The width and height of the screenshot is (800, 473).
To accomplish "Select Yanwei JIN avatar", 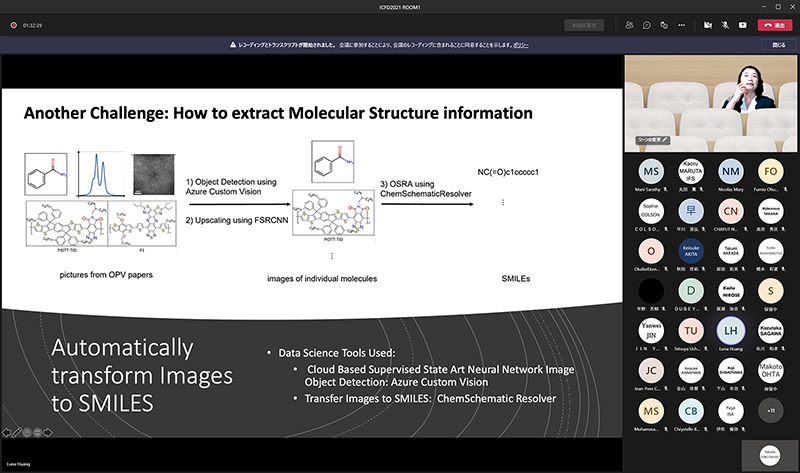I will pos(651,331).
